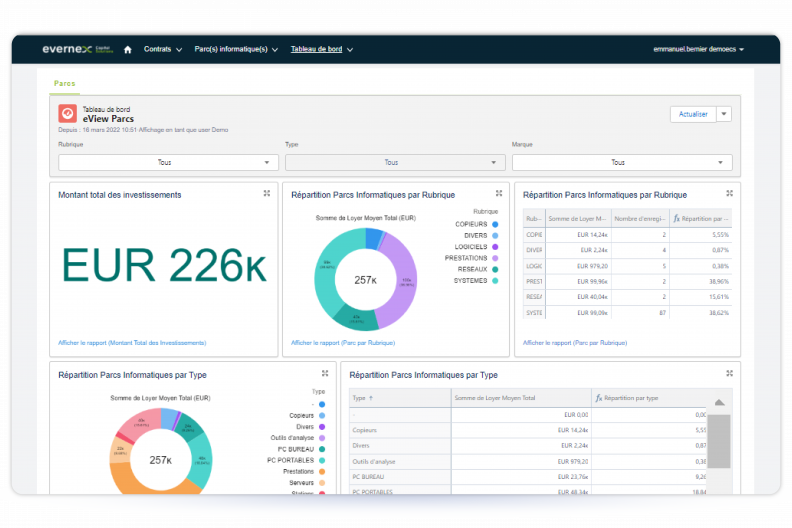Expand the Type donut chart widget
Image resolution: width=792 pixels, height=528 pixels.
tap(325, 373)
